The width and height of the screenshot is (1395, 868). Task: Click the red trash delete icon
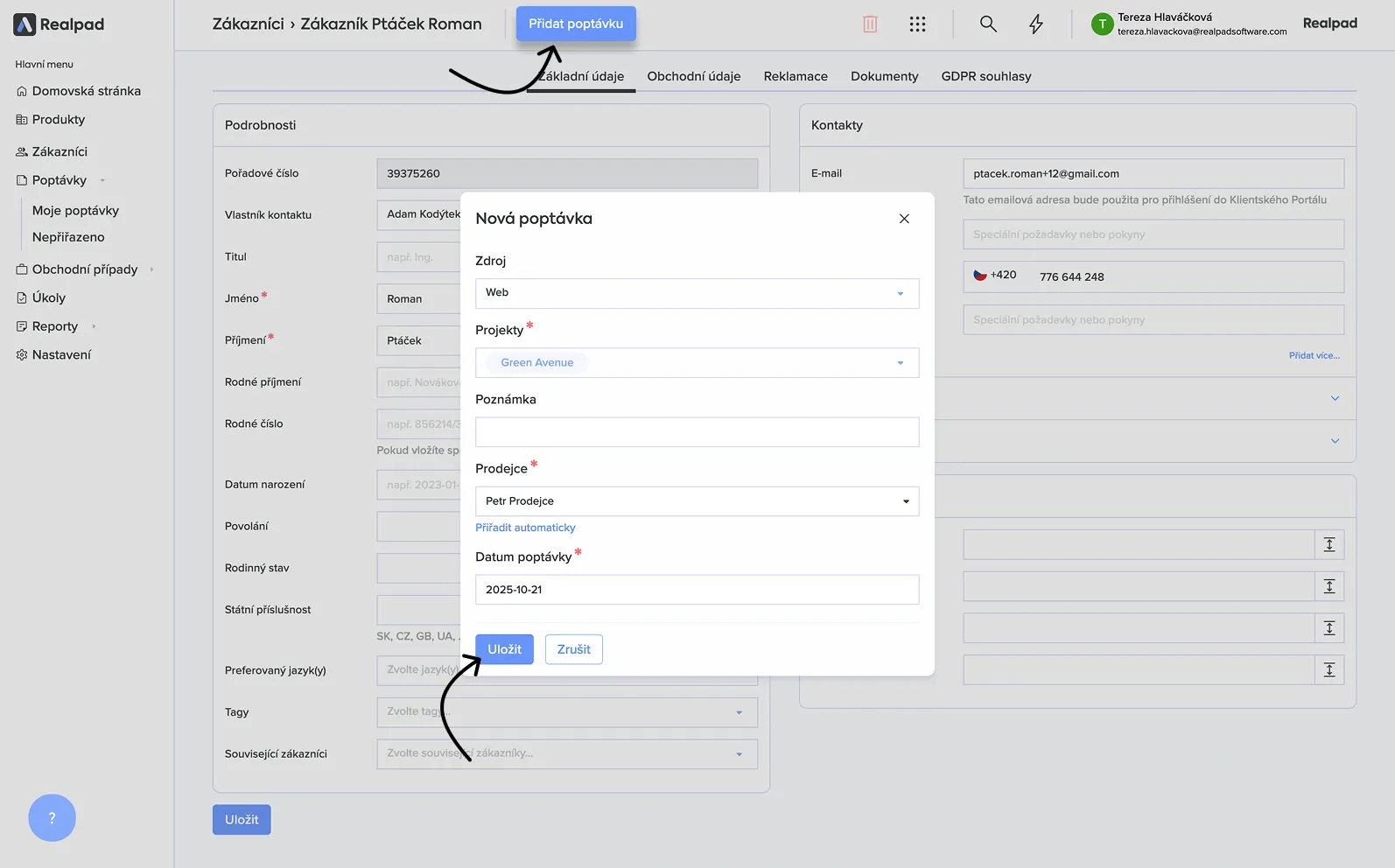pyautogui.click(x=870, y=24)
